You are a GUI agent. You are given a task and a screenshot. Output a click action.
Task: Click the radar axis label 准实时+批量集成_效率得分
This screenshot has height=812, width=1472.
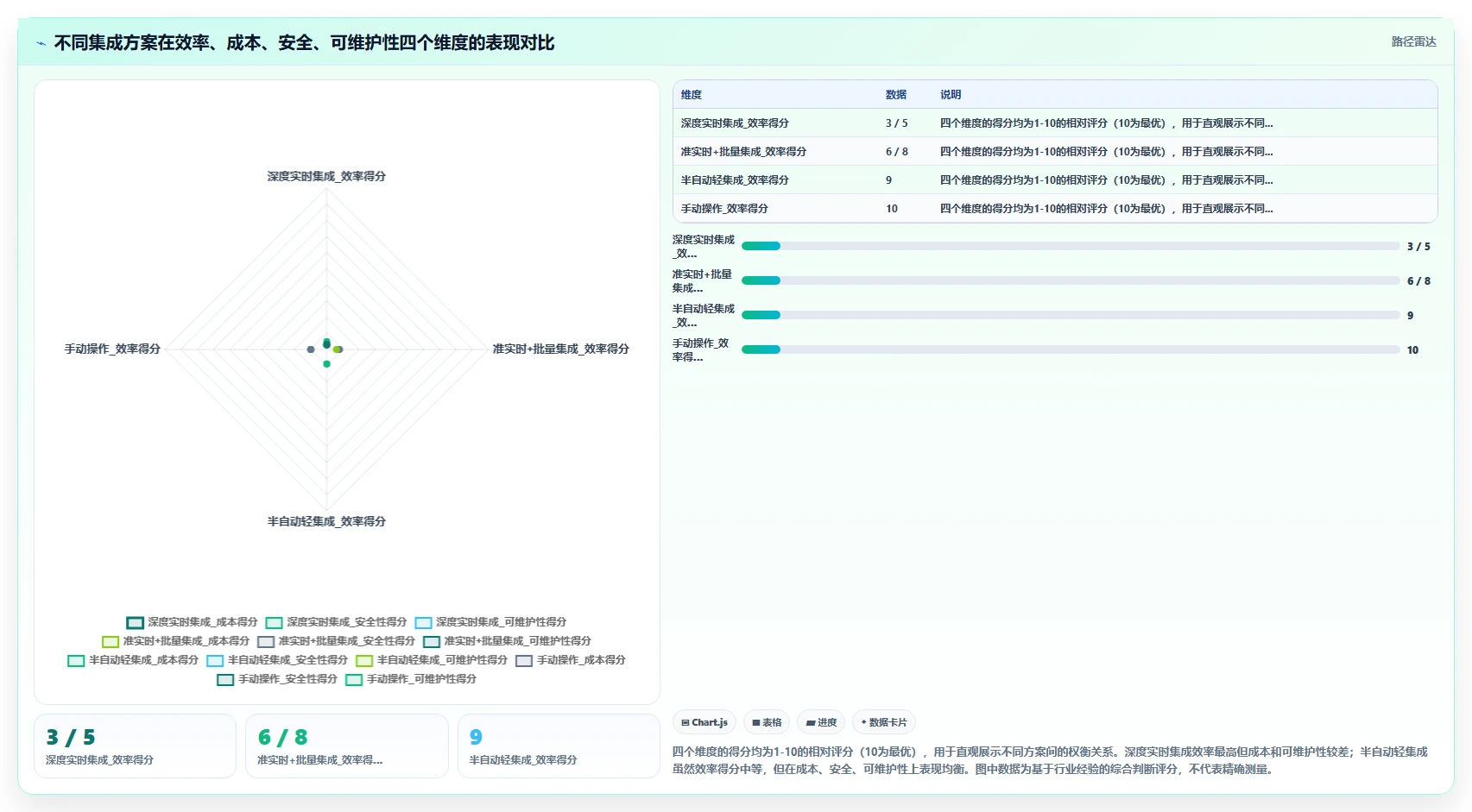click(x=560, y=349)
